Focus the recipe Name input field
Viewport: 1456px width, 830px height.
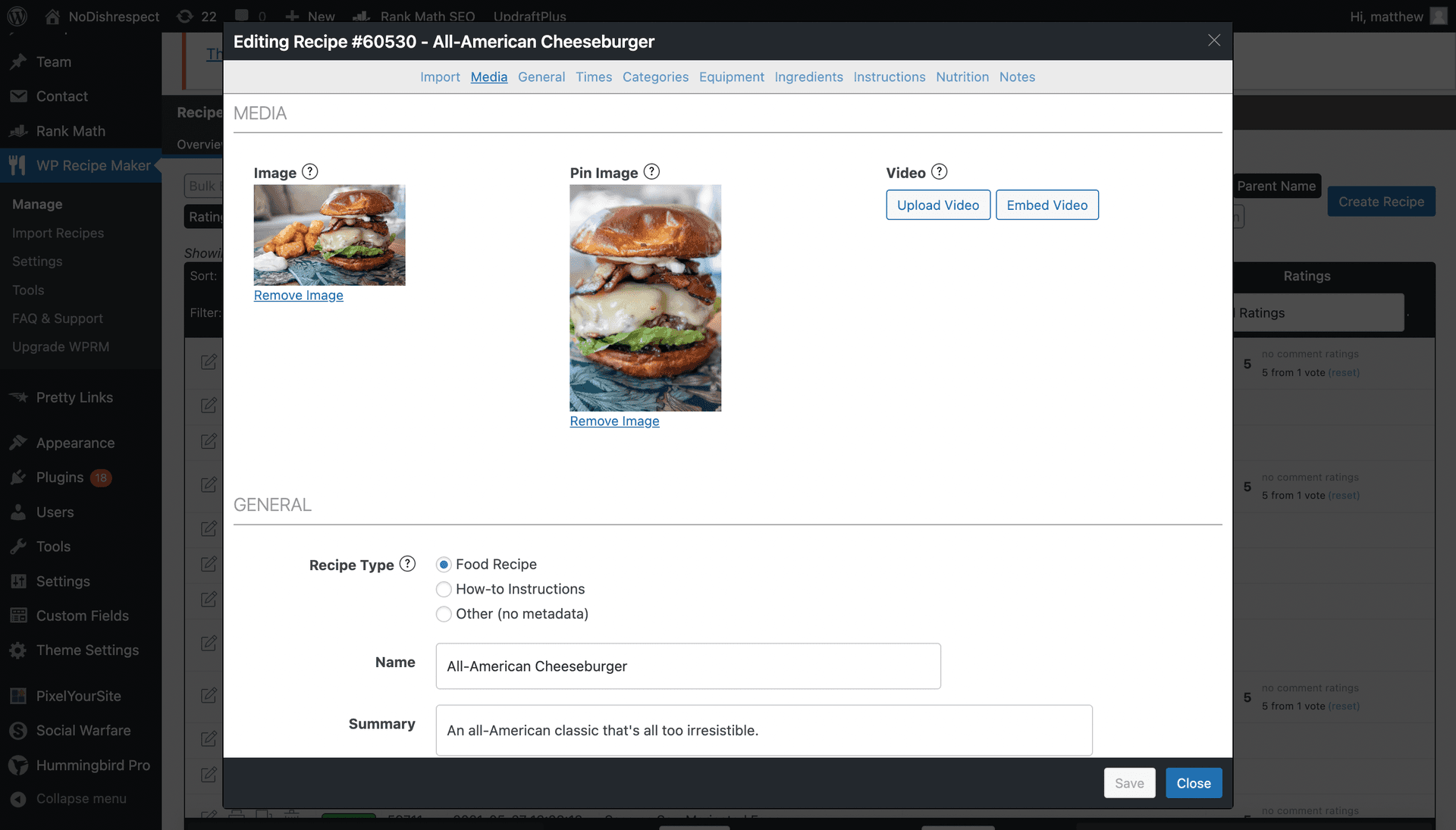(689, 666)
